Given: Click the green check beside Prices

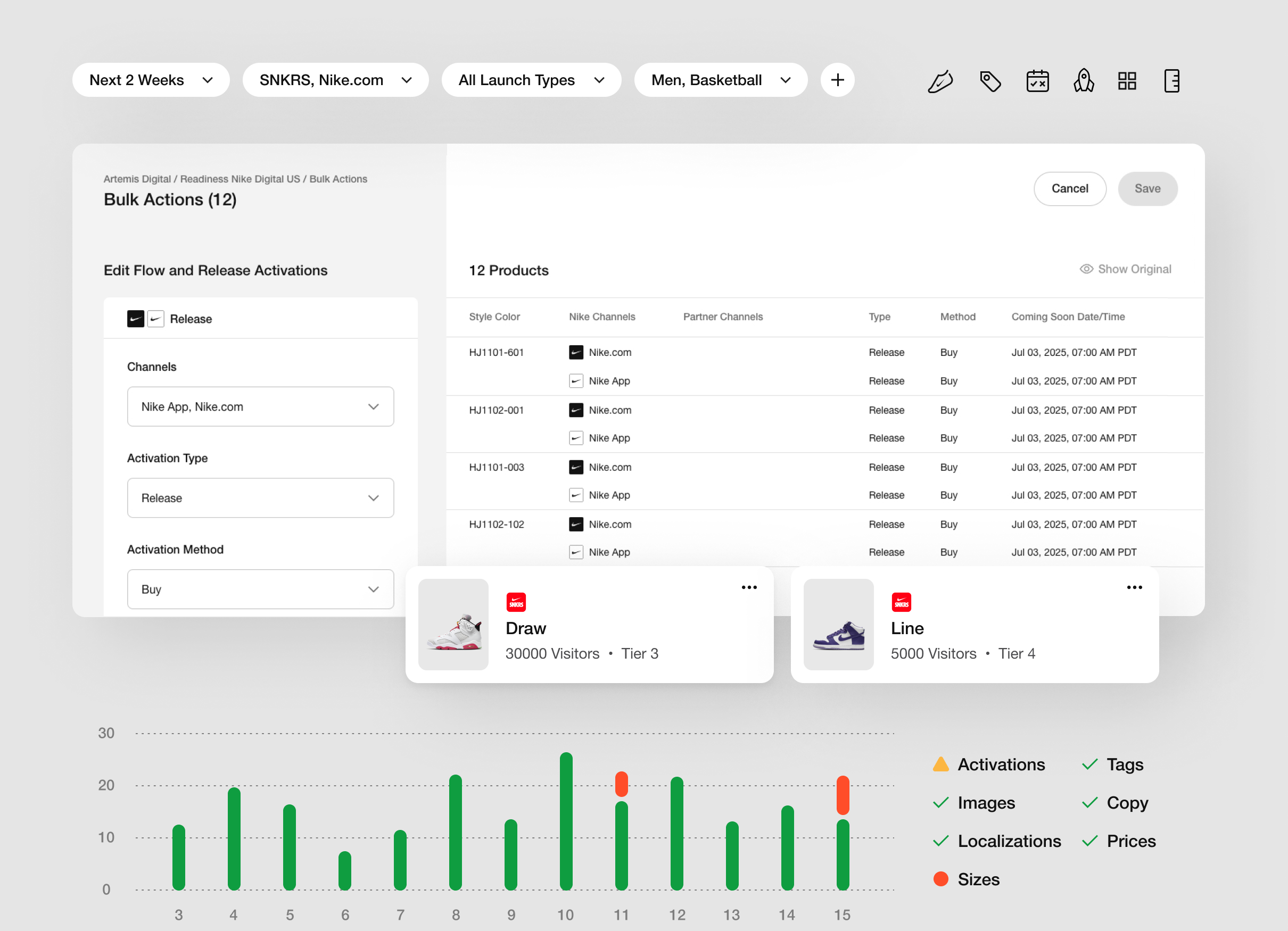Looking at the screenshot, I should tap(1089, 841).
